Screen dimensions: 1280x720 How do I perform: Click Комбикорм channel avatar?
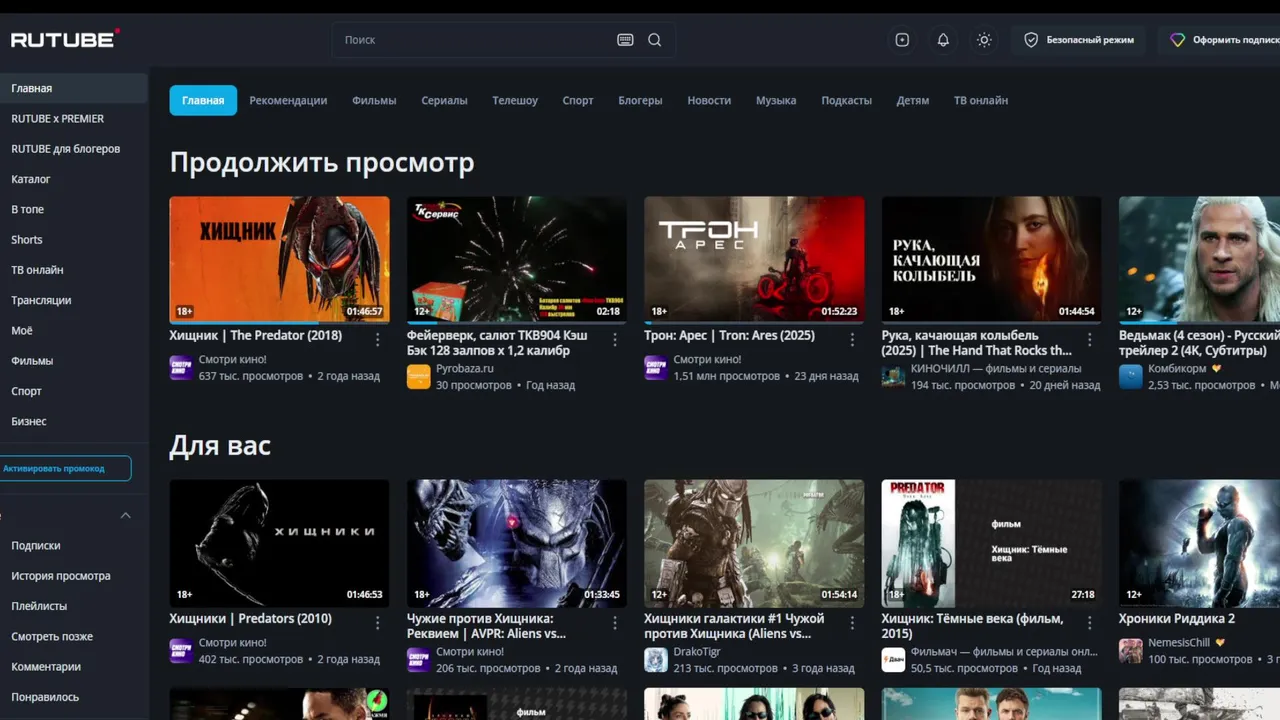point(1130,376)
